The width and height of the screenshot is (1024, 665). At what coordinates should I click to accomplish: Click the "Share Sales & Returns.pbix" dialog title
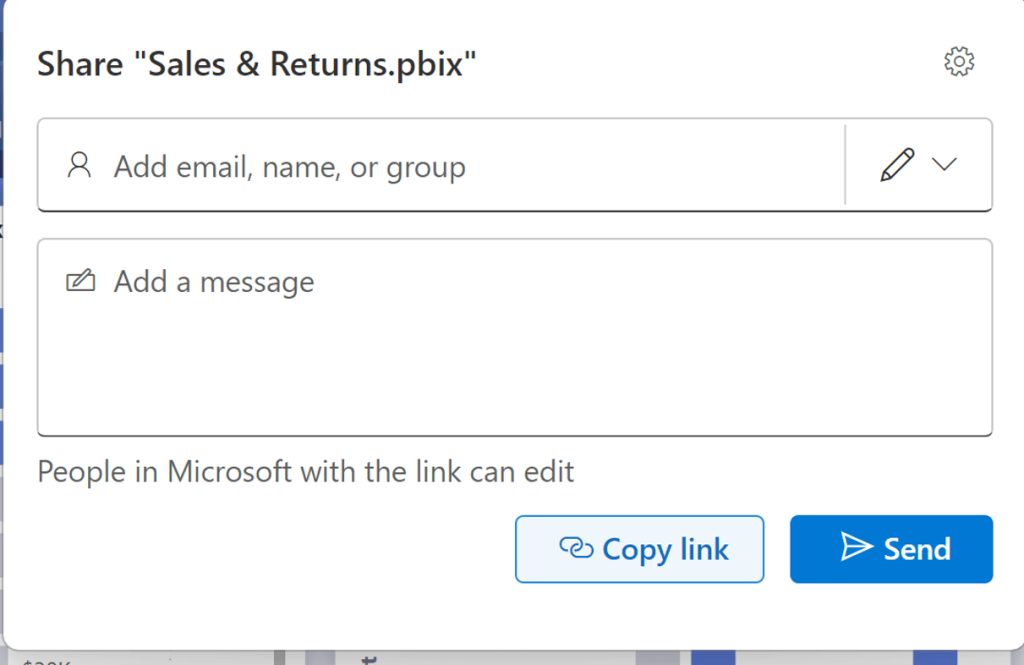point(257,65)
